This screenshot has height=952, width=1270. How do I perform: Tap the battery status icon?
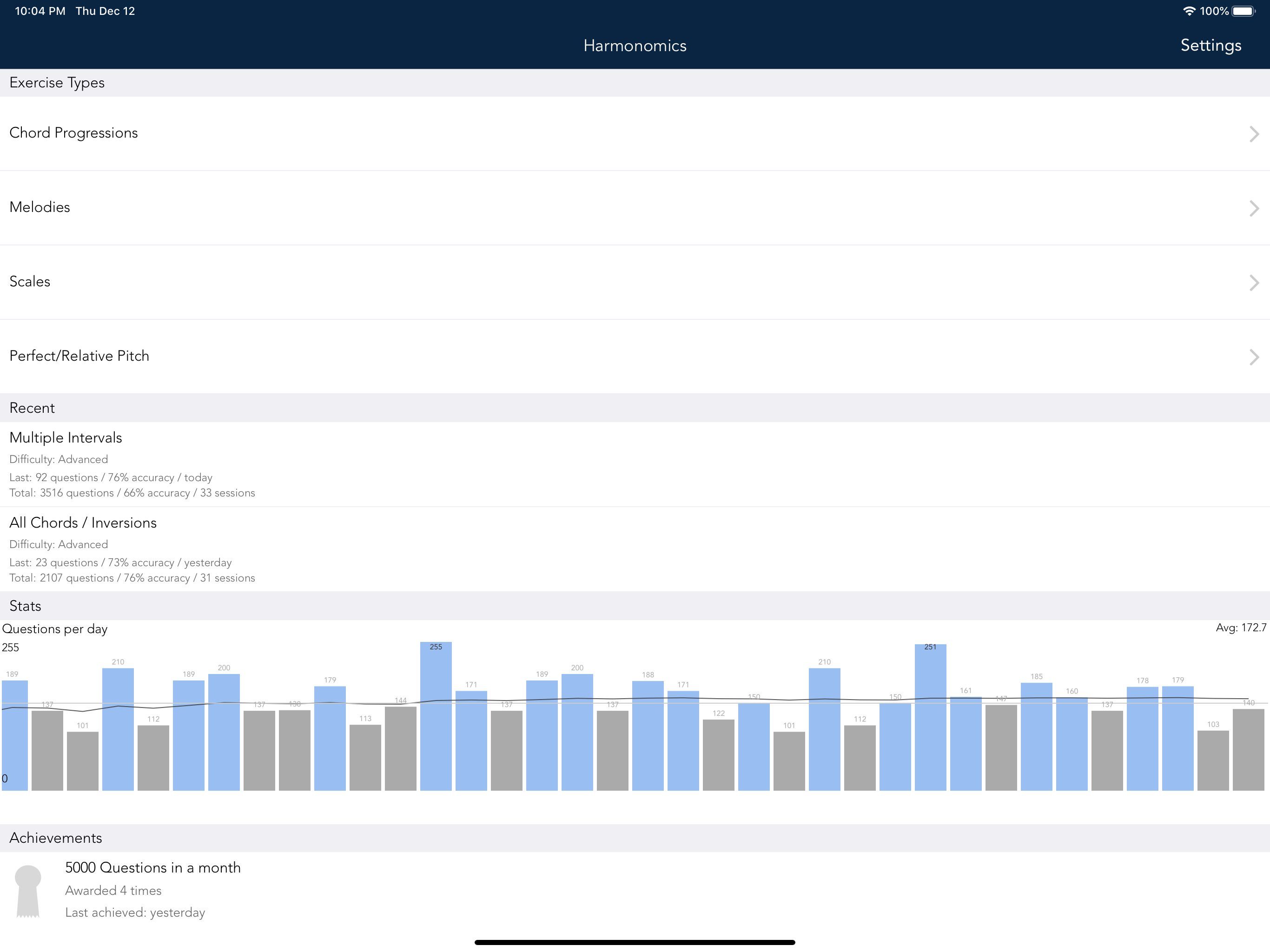click(x=1243, y=11)
